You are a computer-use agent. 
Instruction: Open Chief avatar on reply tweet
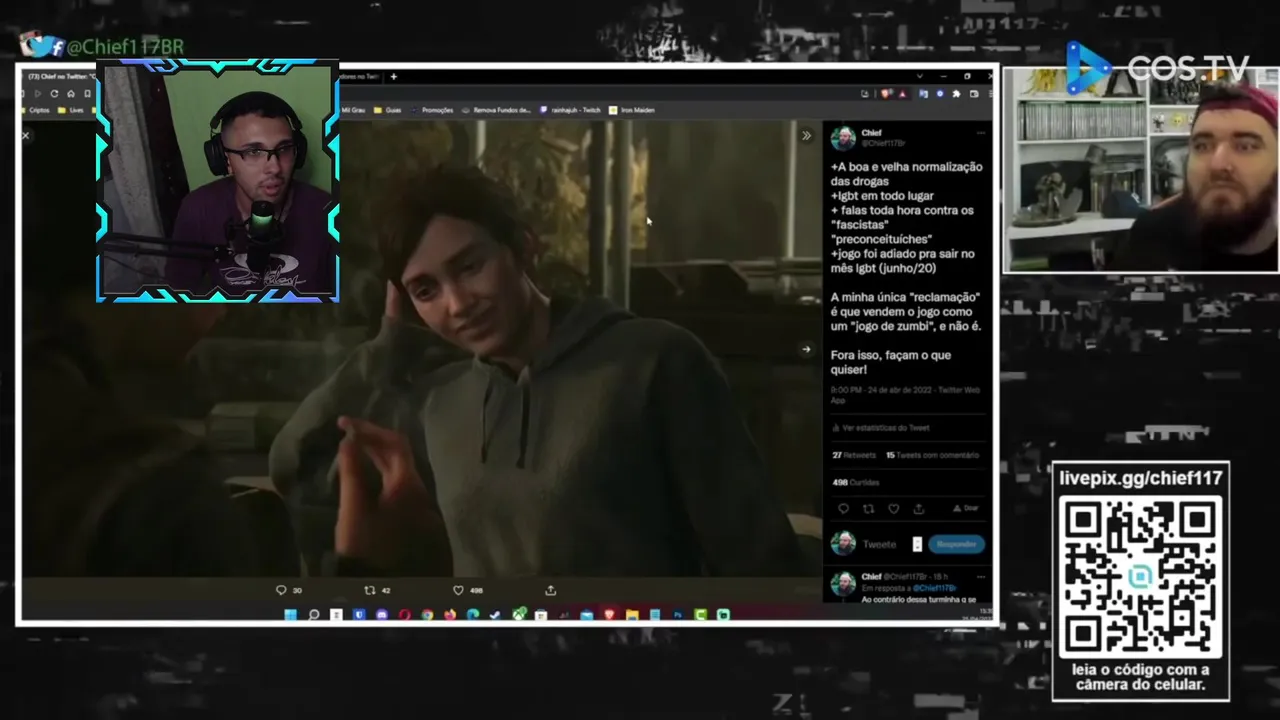[843, 583]
